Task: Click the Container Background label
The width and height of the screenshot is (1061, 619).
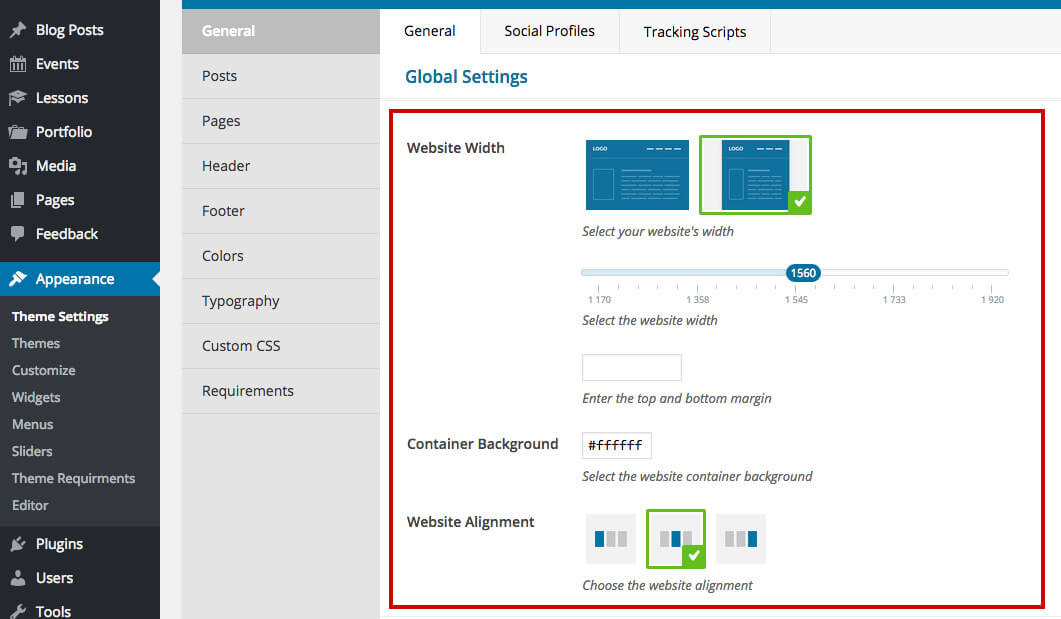Action: pos(482,444)
